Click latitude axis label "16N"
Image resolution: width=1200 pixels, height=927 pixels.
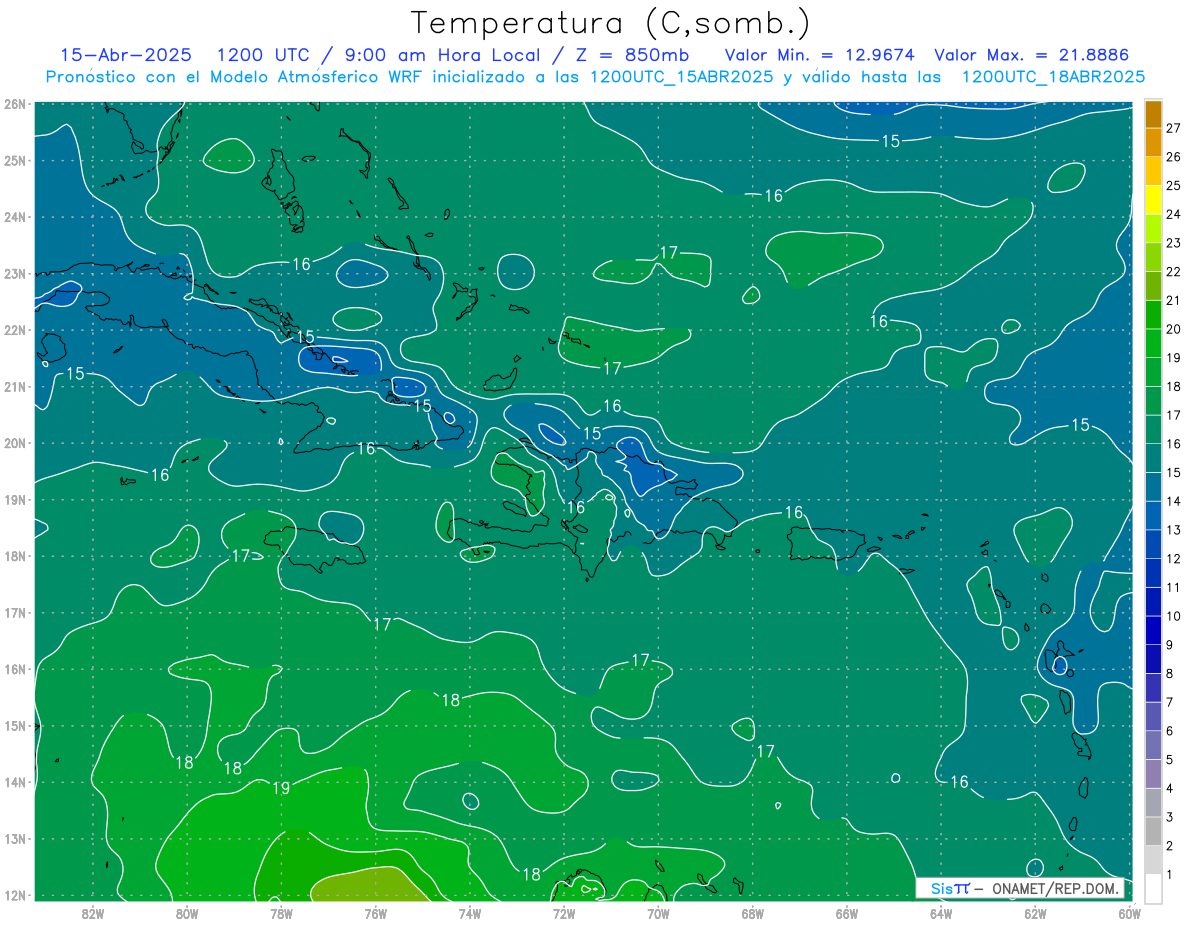14,669
